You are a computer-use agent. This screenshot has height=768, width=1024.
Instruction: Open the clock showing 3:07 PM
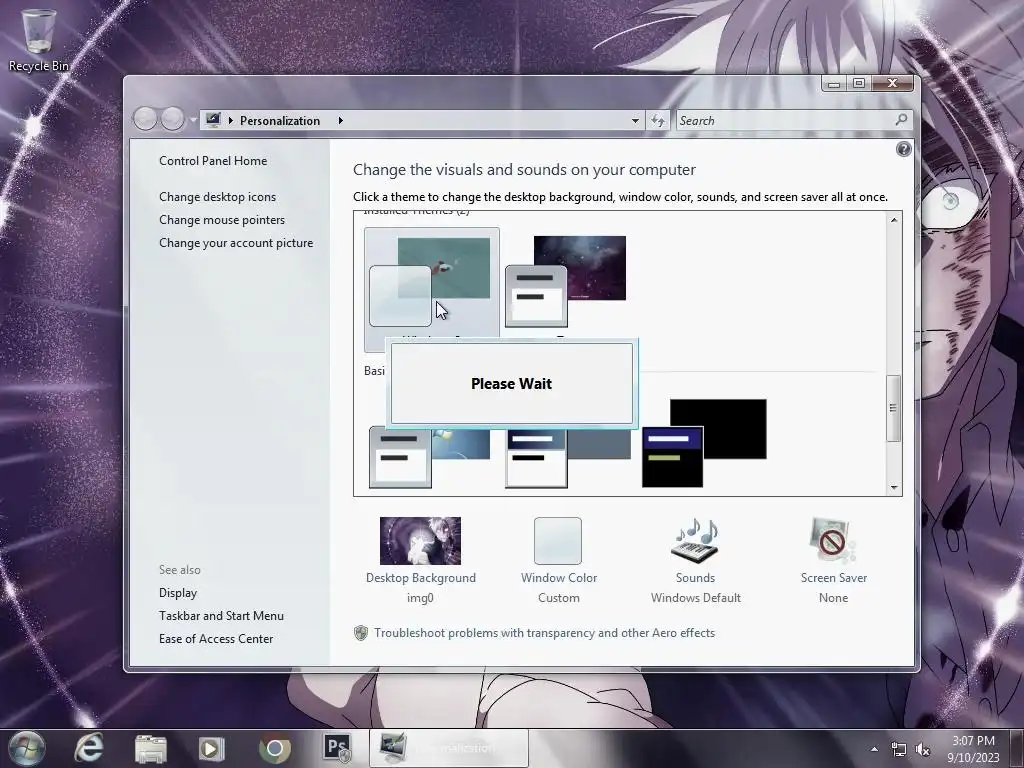[x=973, y=749]
